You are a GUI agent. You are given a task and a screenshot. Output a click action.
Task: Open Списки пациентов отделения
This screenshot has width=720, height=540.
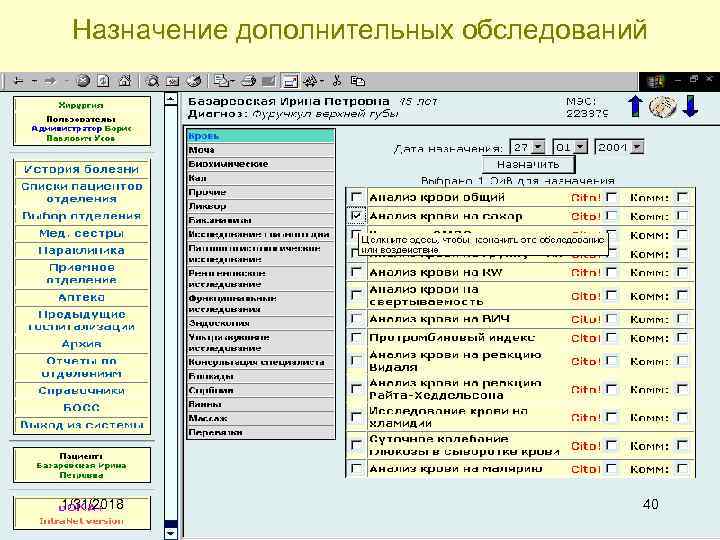tap(82, 192)
